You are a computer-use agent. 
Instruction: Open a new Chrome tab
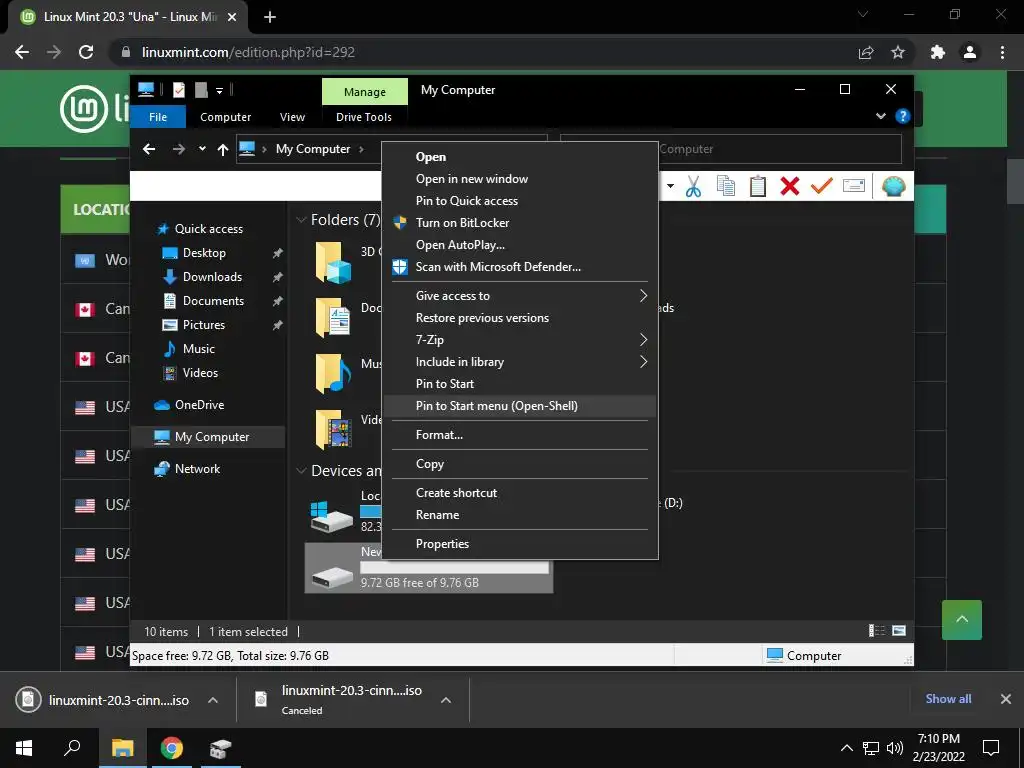[x=270, y=17]
